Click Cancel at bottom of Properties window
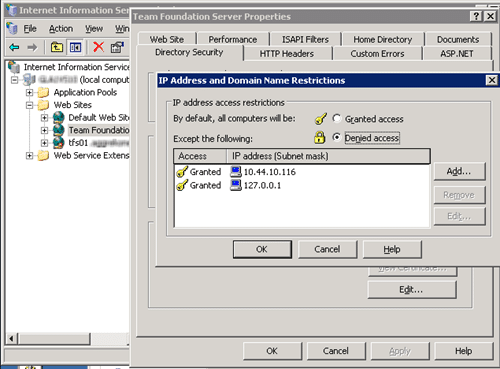The height and width of the screenshot is (369, 500). (x=336, y=351)
